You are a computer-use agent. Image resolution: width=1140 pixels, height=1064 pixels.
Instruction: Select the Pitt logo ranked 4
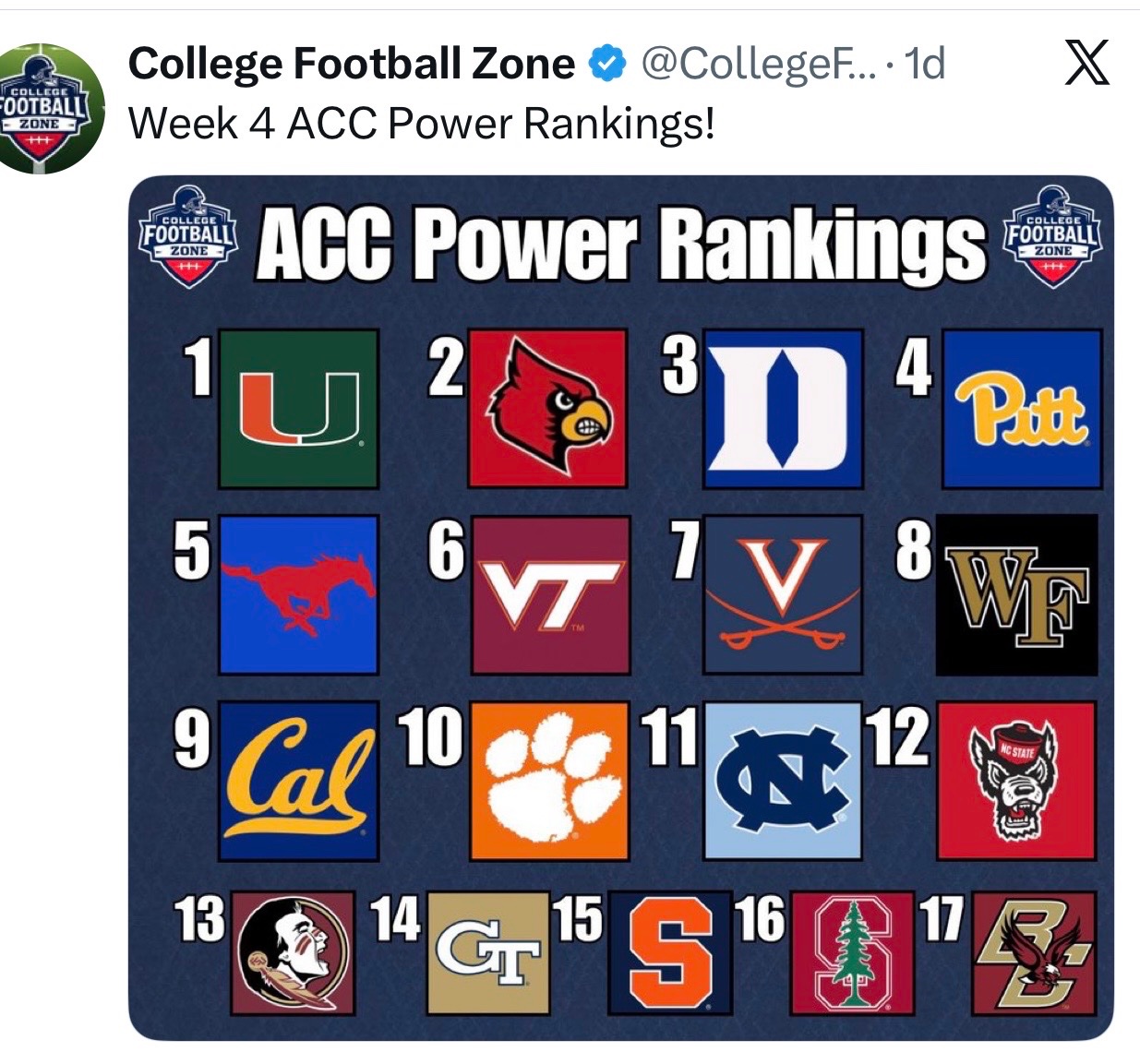1023,409
